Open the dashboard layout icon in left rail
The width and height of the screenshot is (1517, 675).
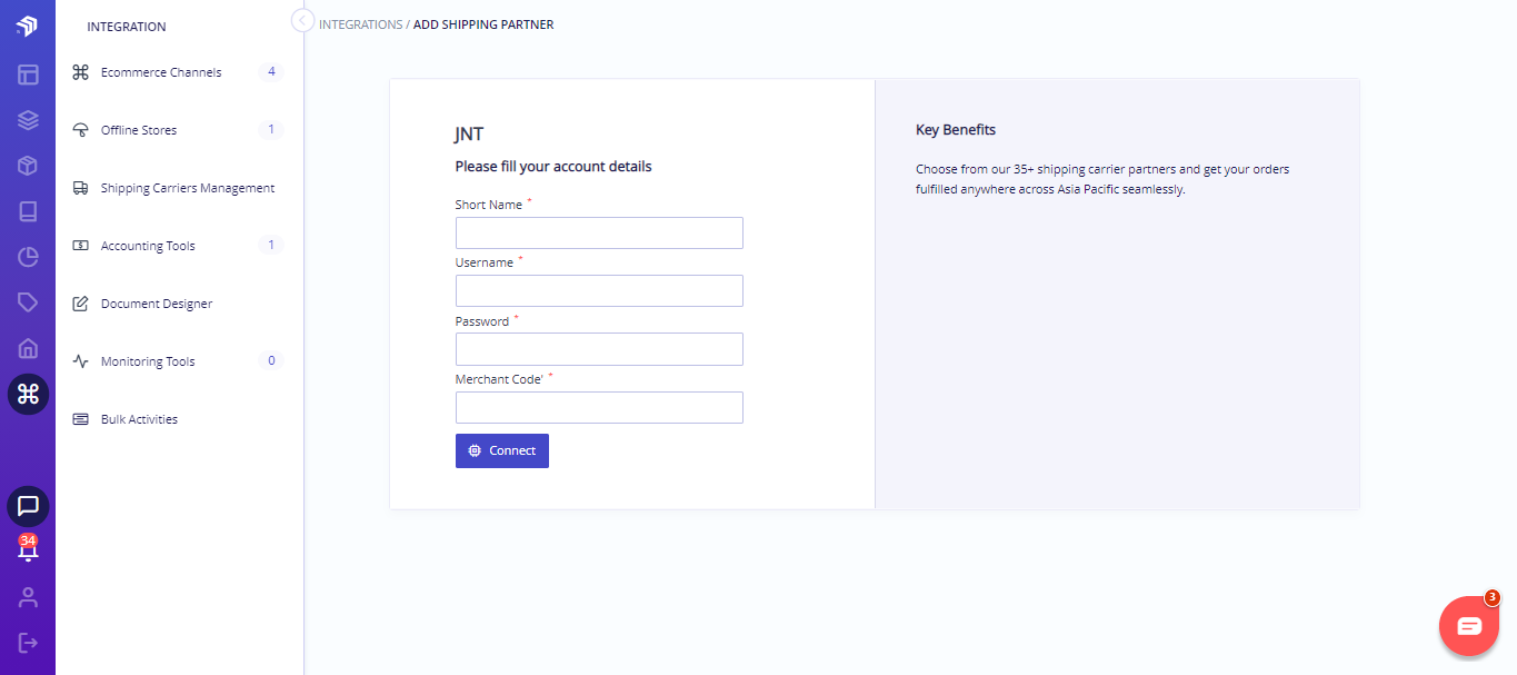point(28,74)
